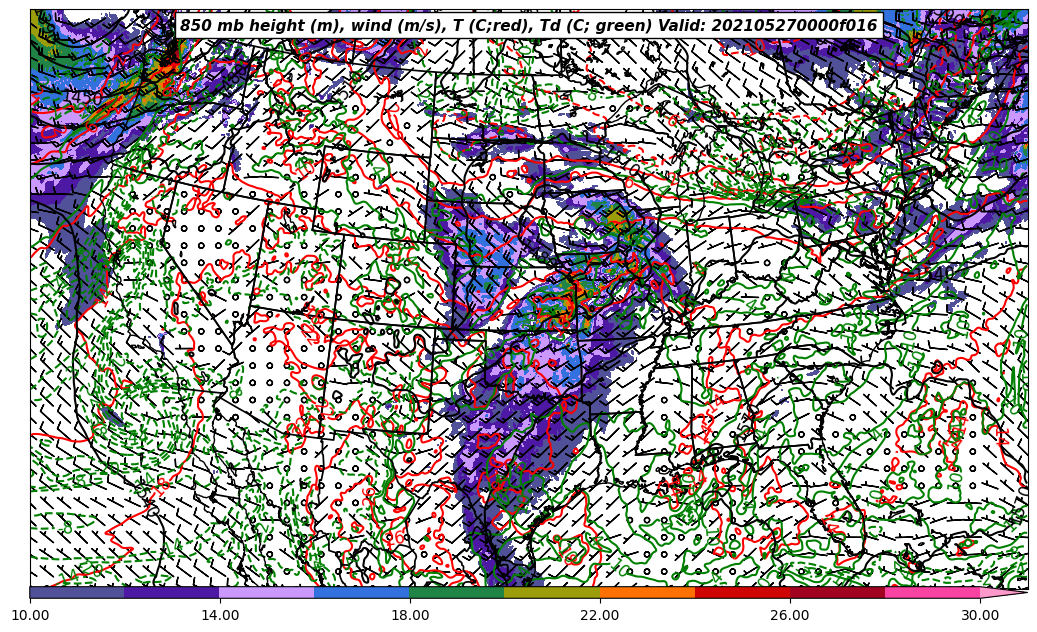This screenshot has width=1037, height=632.
Task: Click the slate-blue 10–12 colorbar segment
Action: coord(77,592)
